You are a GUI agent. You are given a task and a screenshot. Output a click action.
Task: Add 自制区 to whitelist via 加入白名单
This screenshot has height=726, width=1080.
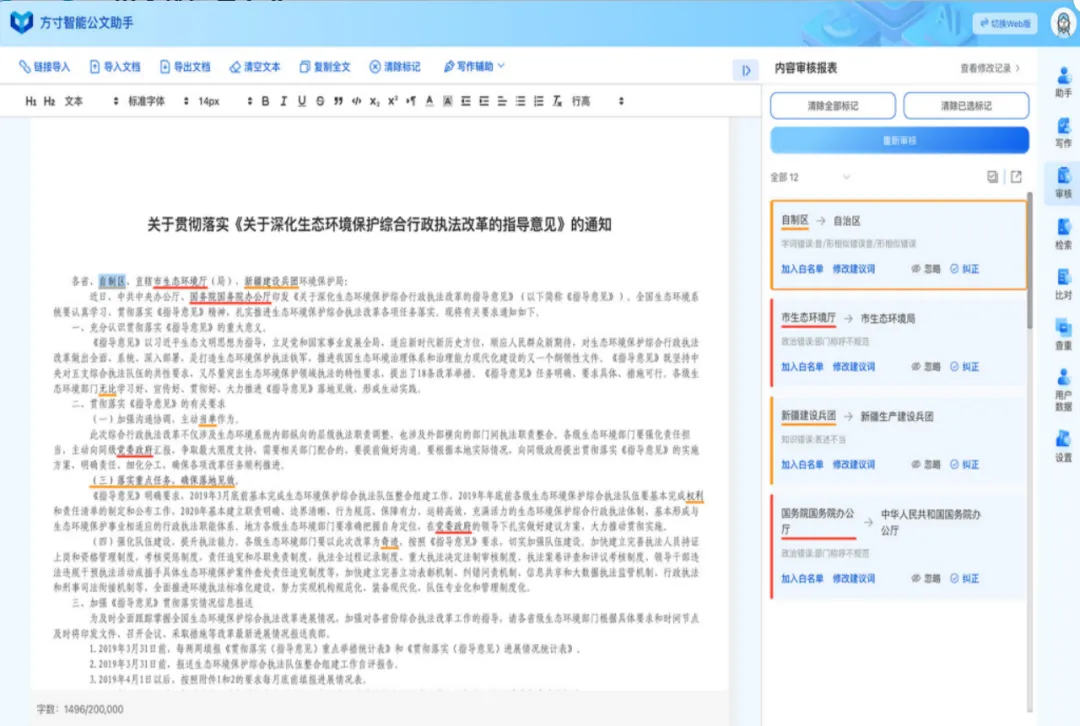point(802,269)
